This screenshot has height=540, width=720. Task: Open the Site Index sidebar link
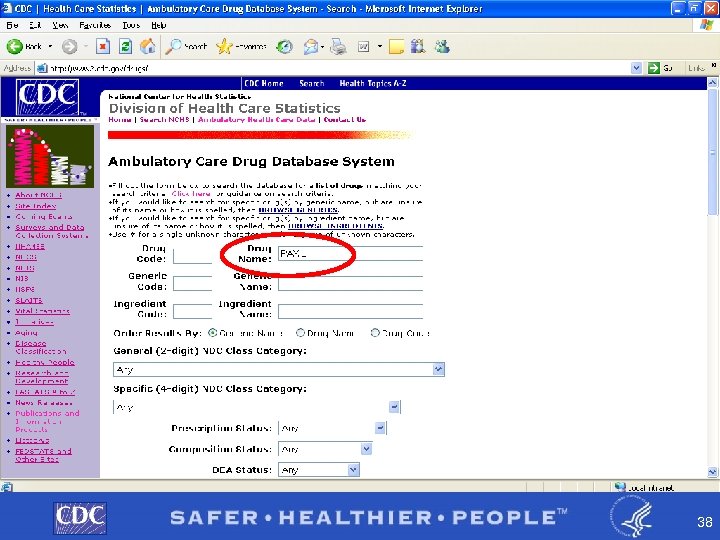click(35, 206)
